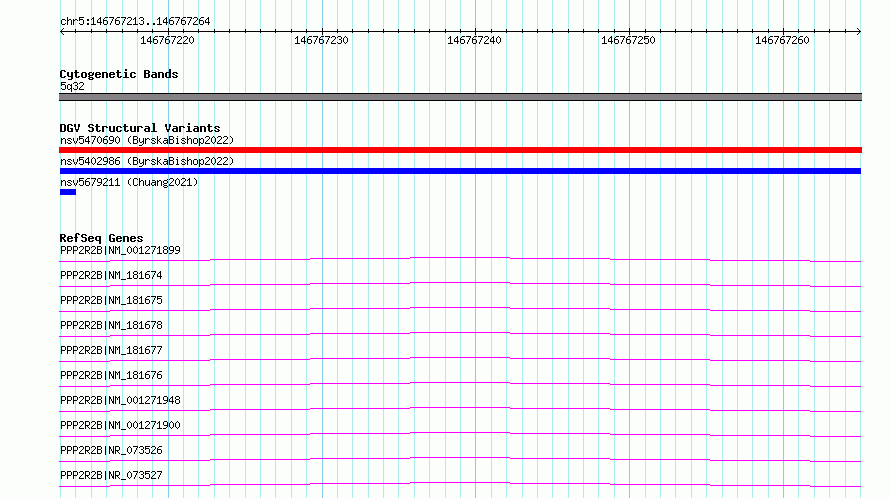
Task: Click the magenta intron line under NM_181676
Action: pos(460,383)
